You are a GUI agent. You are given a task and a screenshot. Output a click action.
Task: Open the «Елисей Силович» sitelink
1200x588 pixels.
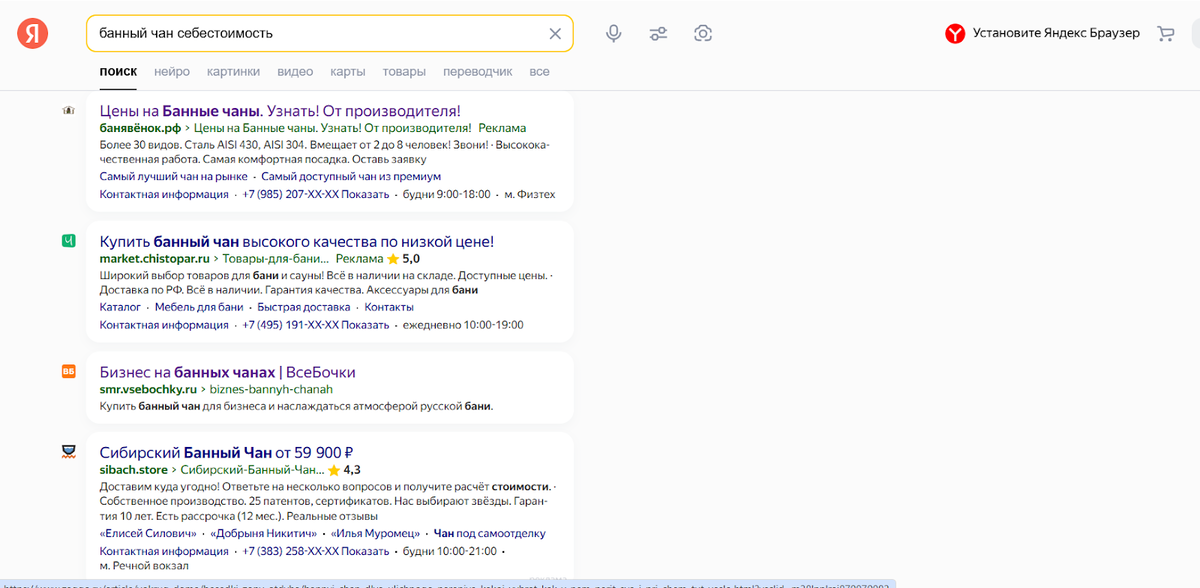tap(148, 534)
